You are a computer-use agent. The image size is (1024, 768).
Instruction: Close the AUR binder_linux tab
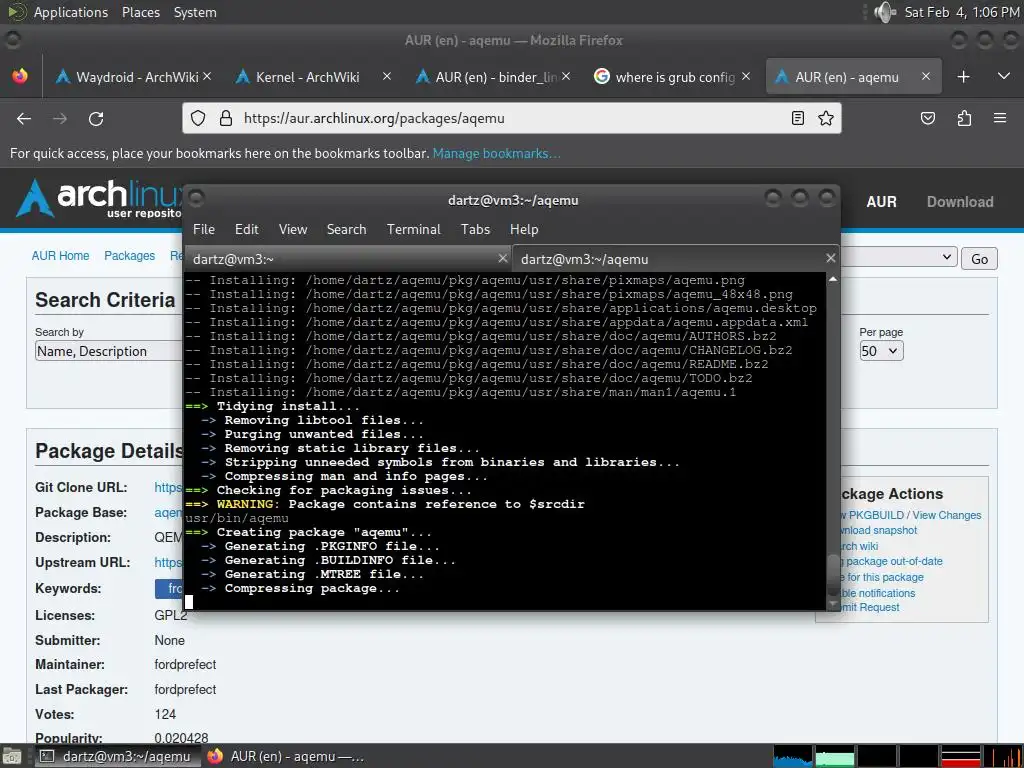[566, 76]
